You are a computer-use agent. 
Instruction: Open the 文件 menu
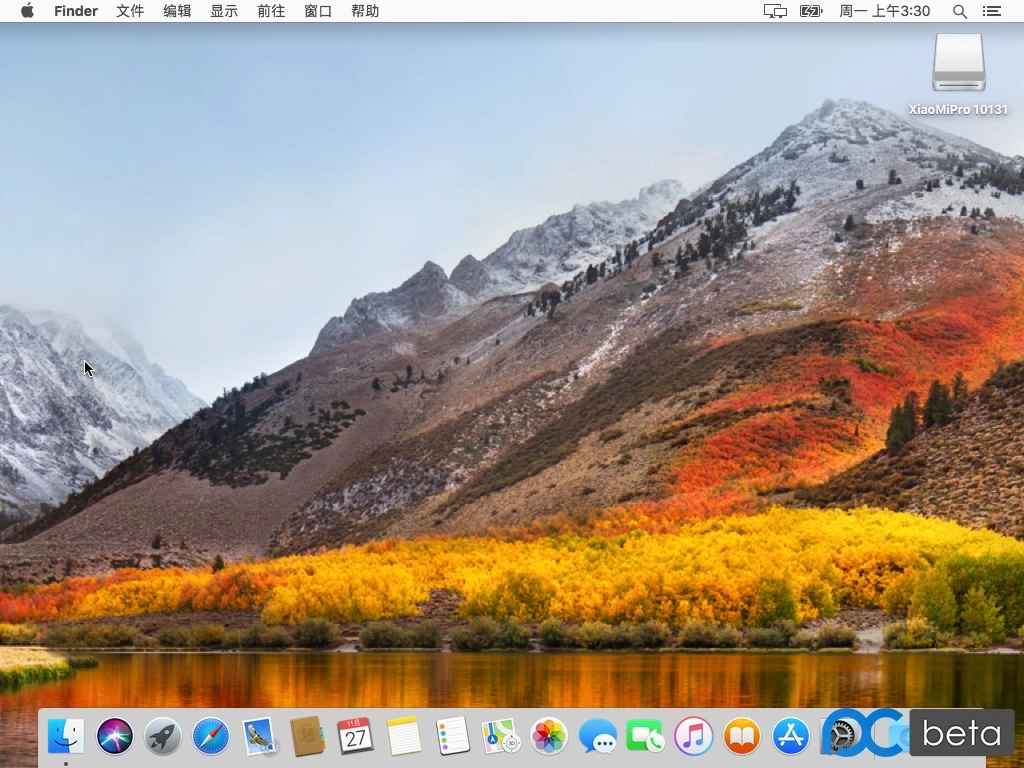(x=130, y=11)
